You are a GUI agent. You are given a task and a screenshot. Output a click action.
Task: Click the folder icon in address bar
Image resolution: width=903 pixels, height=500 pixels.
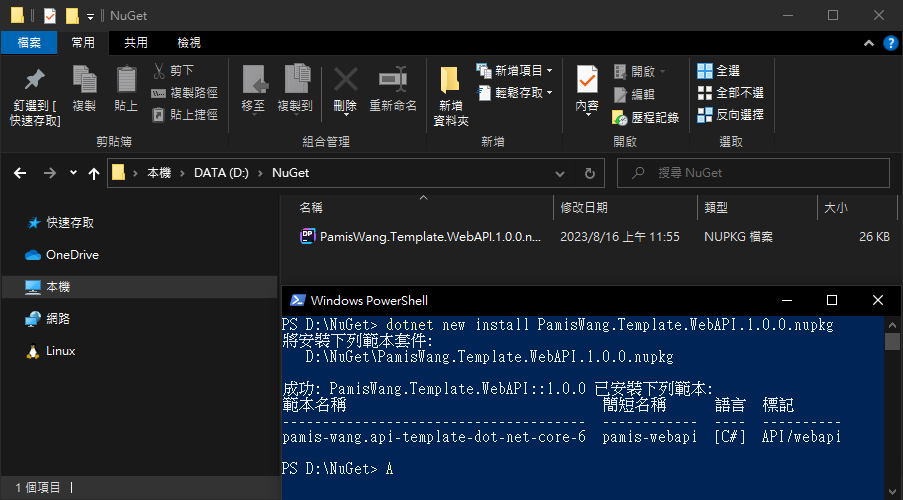point(118,172)
